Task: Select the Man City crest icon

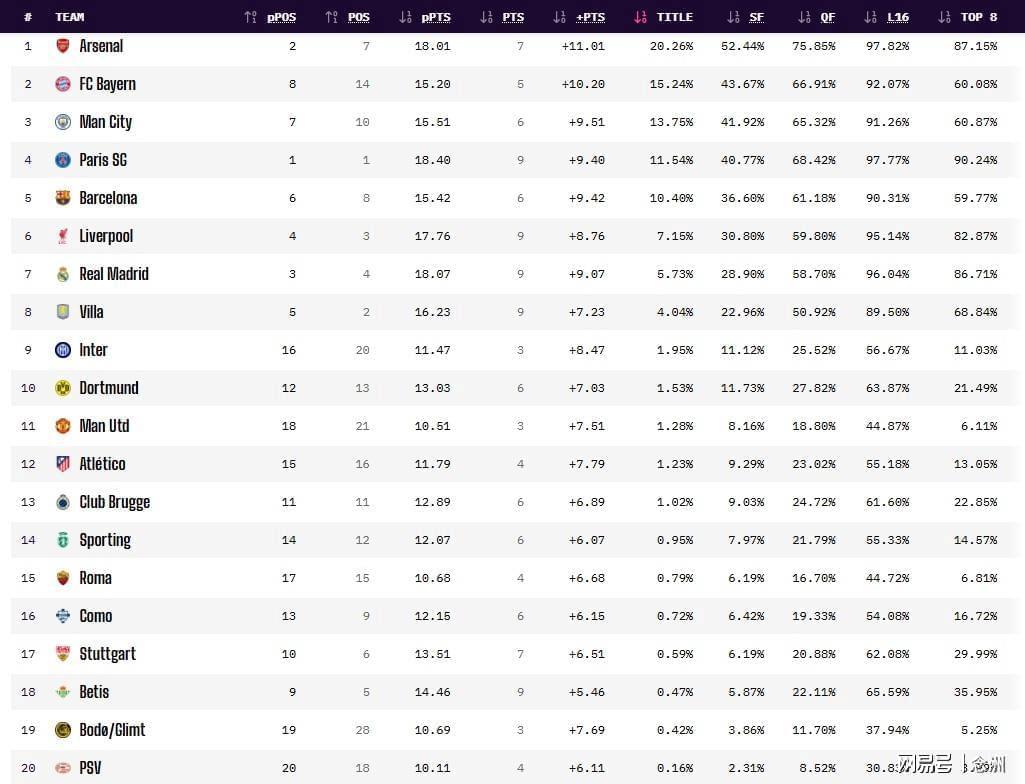Action: click(63, 122)
